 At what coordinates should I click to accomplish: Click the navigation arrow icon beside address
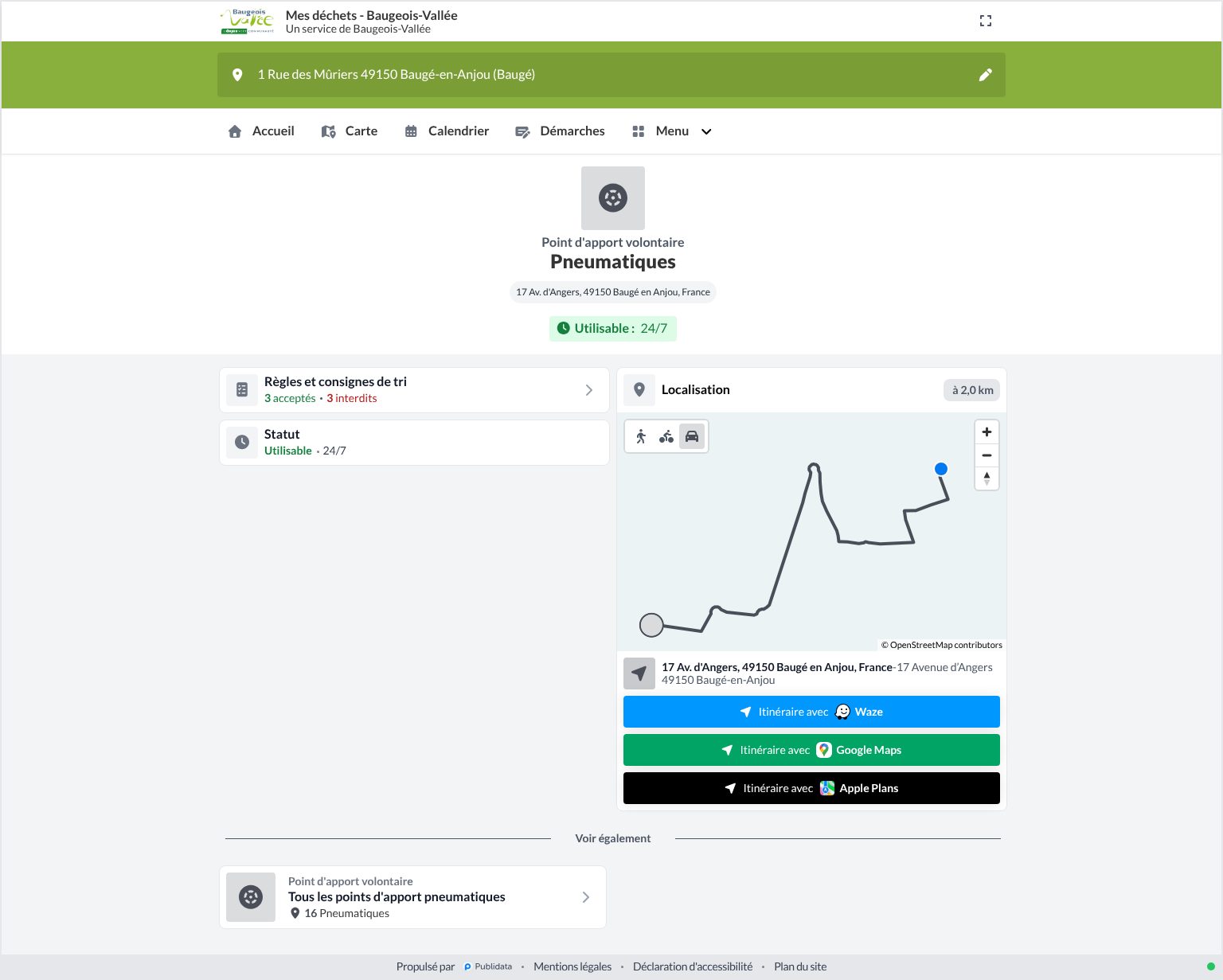coord(639,674)
